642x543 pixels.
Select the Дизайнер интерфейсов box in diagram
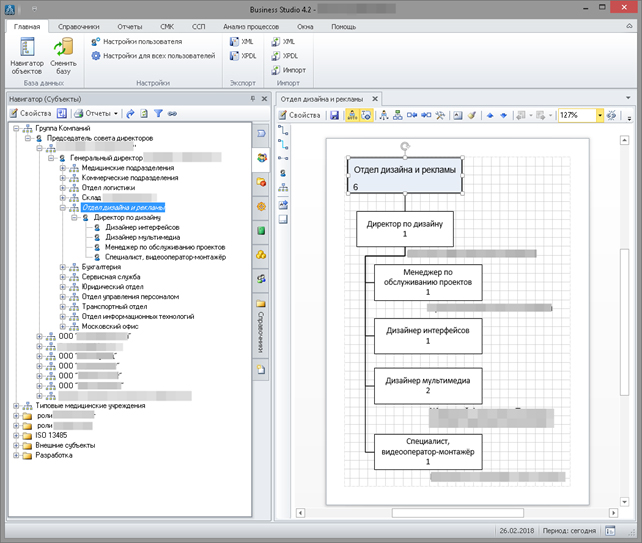pyautogui.click(x=428, y=334)
